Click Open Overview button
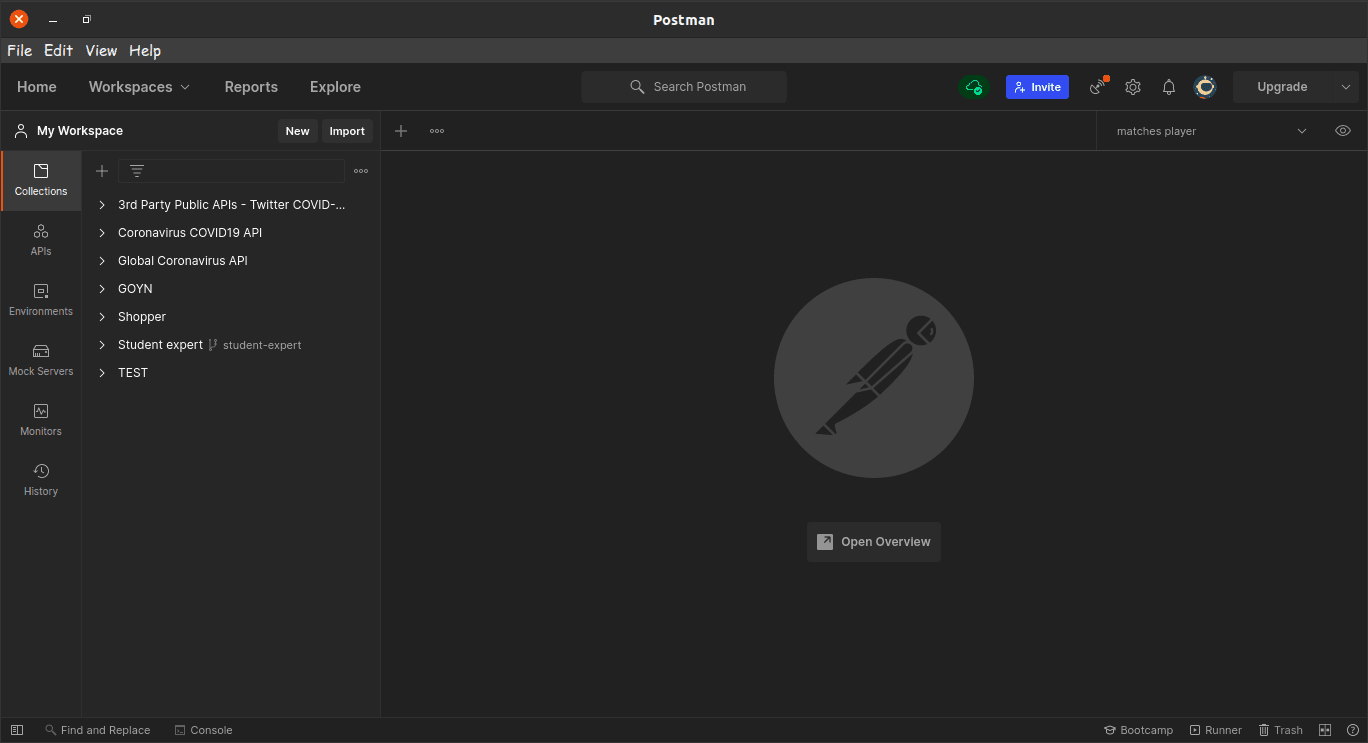Viewport: 1368px width, 743px height. 874,542
